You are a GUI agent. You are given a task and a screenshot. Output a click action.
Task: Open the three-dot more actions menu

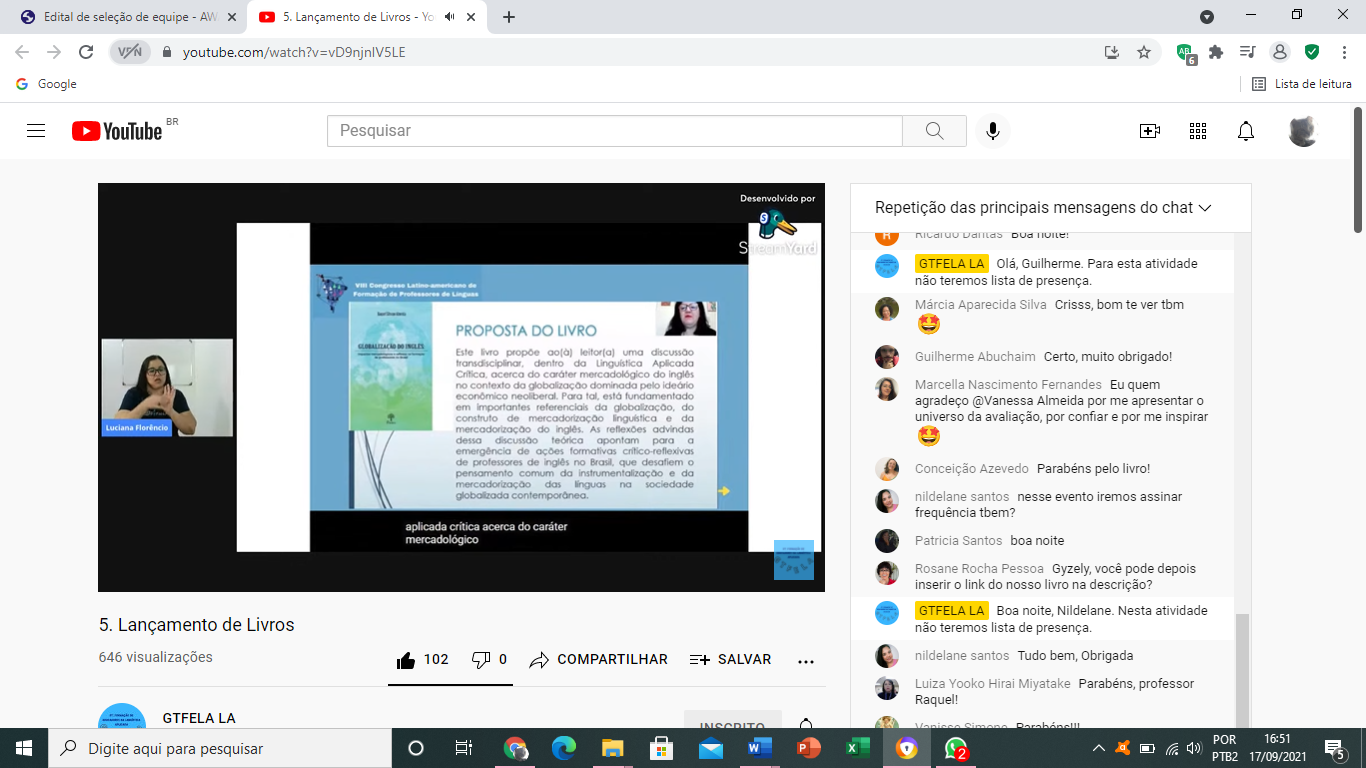tap(806, 660)
